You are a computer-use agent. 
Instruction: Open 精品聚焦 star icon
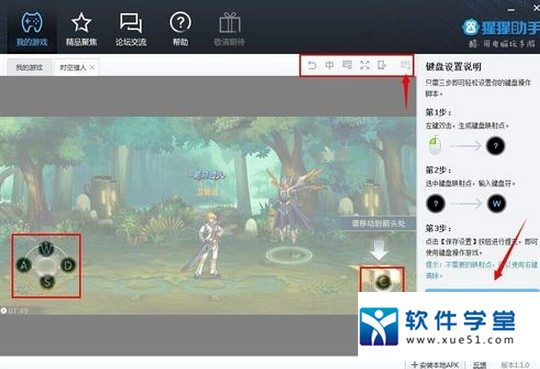[x=81, y=29]
